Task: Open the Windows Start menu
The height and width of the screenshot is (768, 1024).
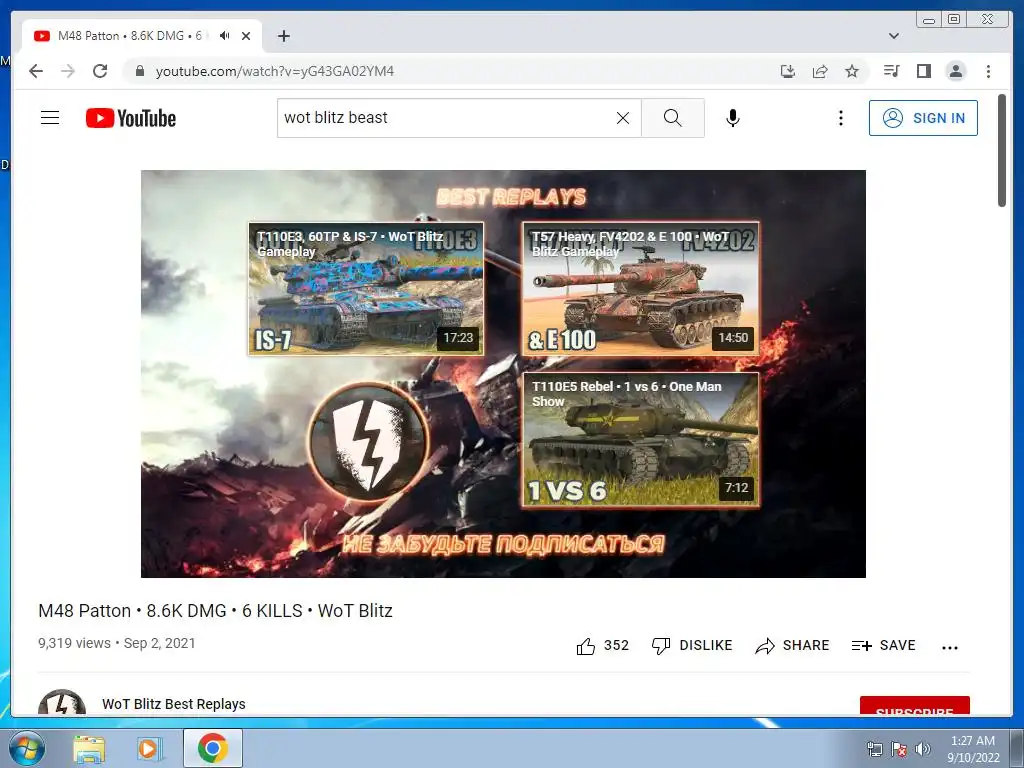Action: point(27,748)
